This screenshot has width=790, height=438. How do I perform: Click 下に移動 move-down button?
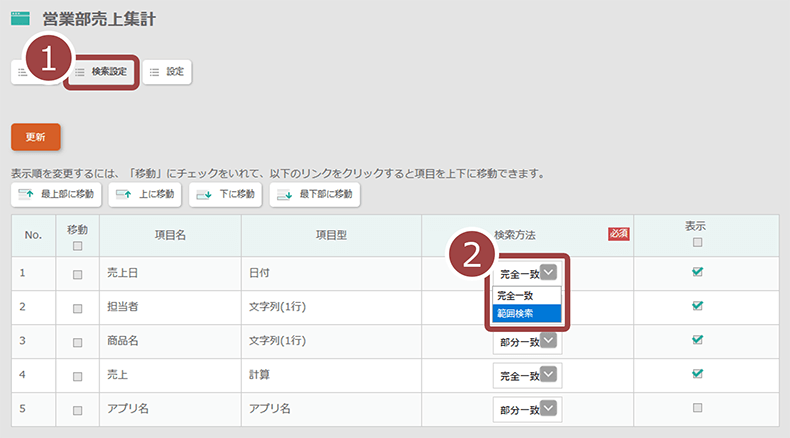(225, 194)
